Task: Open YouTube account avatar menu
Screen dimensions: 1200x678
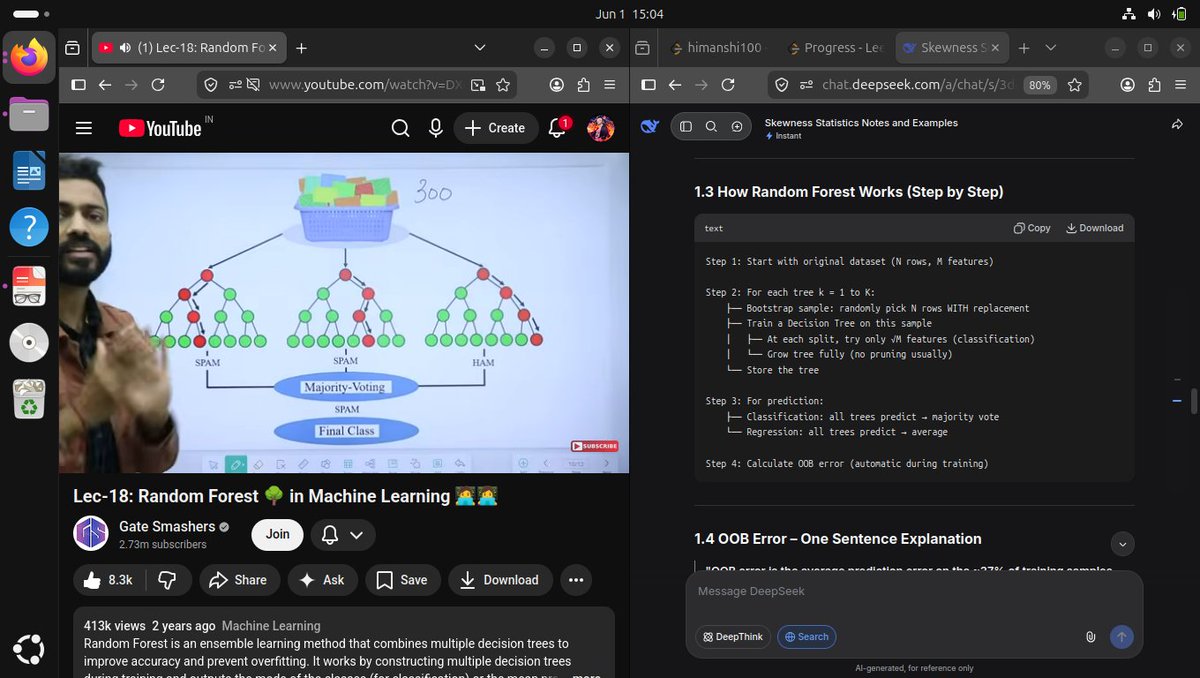Action: coord(600,128)
